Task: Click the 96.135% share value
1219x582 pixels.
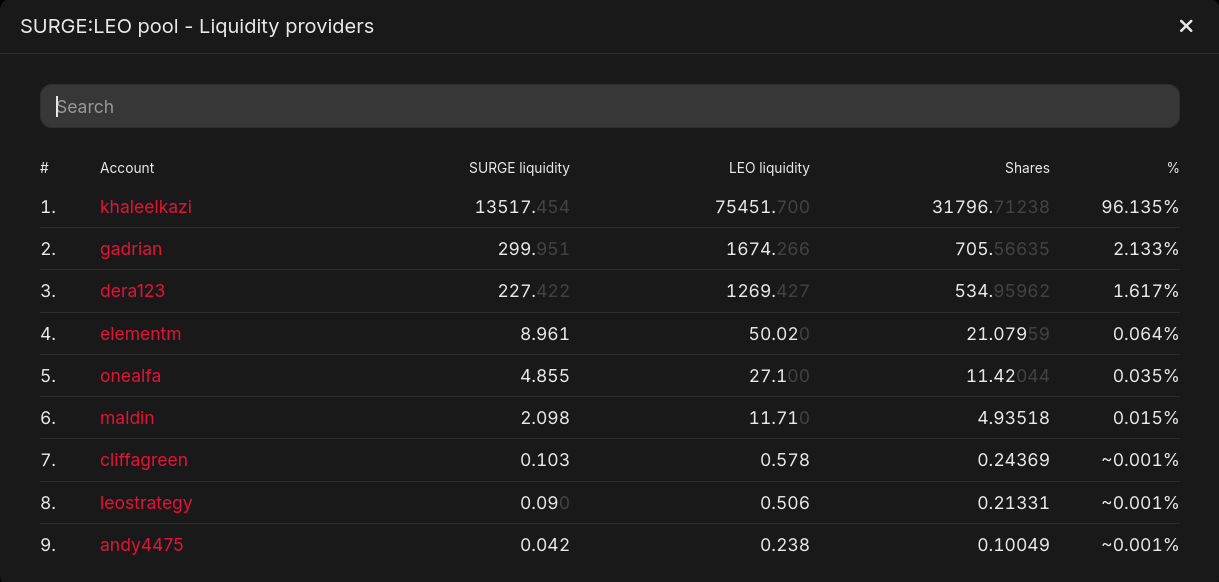Action: coord(1140,207)
